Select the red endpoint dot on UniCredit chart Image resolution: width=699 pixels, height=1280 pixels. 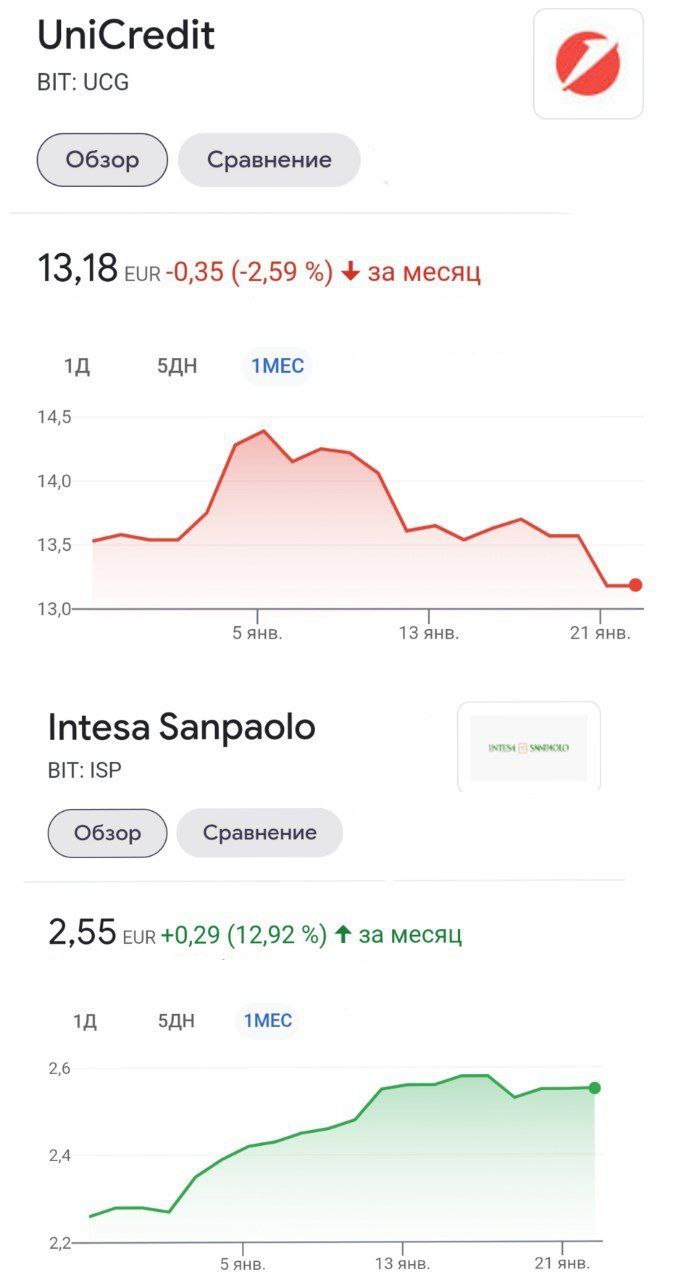click(634, 585)
